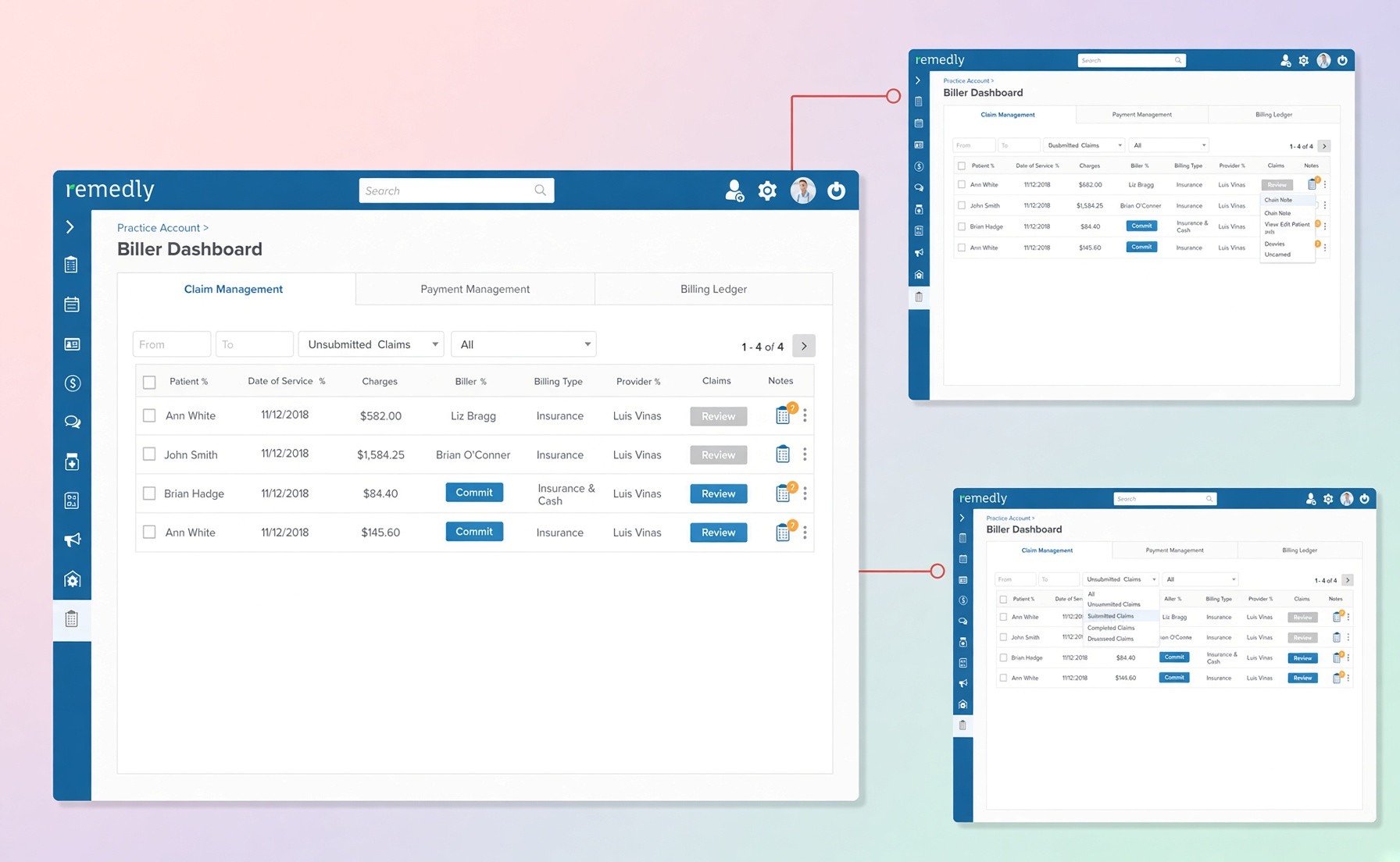Open three-dot menu for John Smith row
This screenshot has width=1400, height=862.
[805, 454]
